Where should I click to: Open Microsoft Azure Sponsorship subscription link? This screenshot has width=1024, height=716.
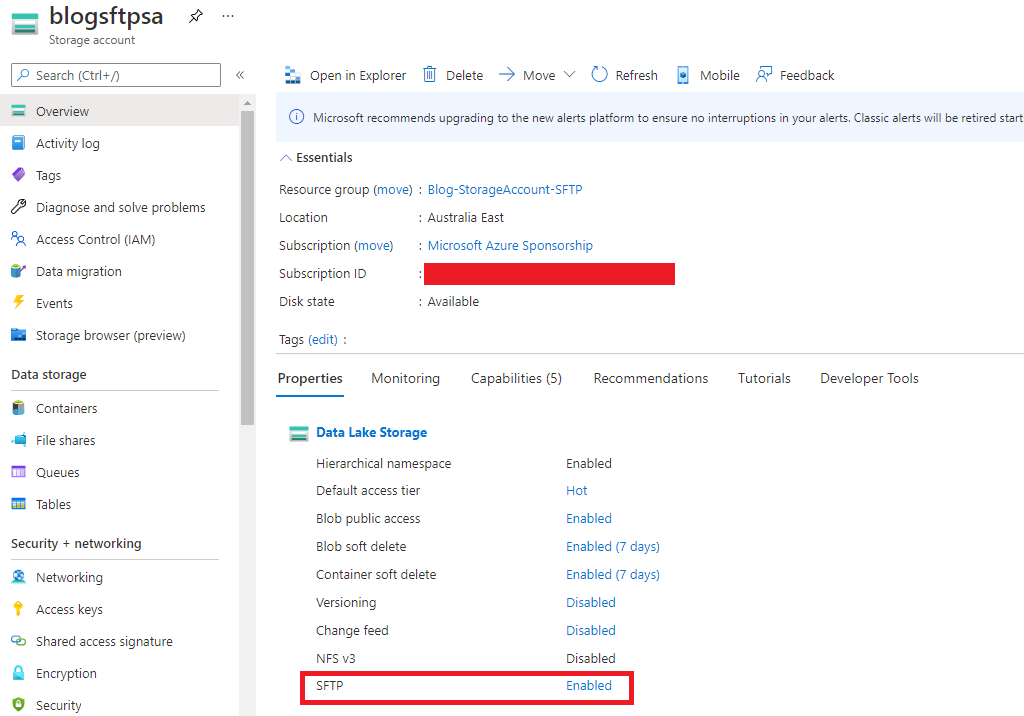[510, 246]
